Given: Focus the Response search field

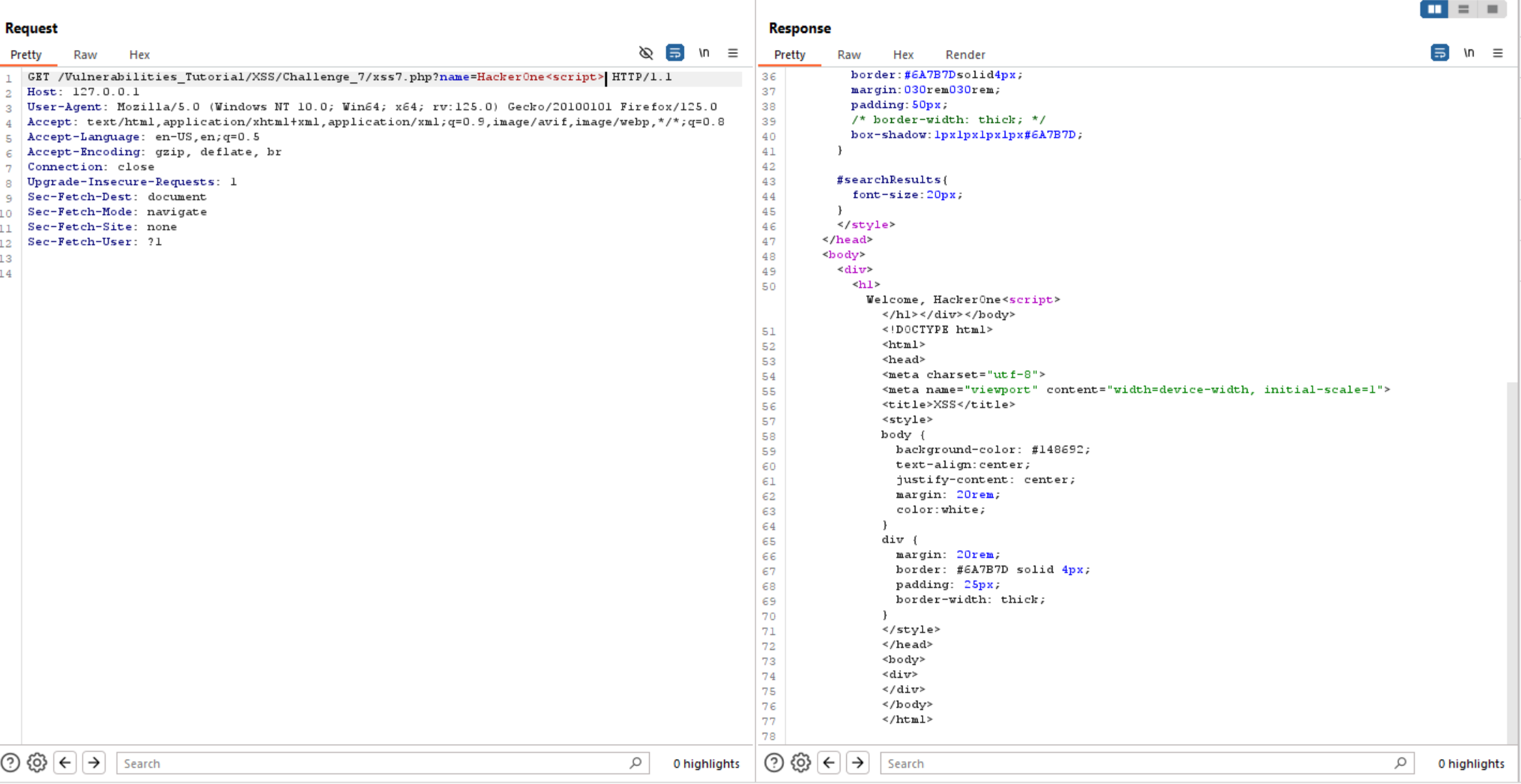Looking at the screenshot, I should 1146,763.
